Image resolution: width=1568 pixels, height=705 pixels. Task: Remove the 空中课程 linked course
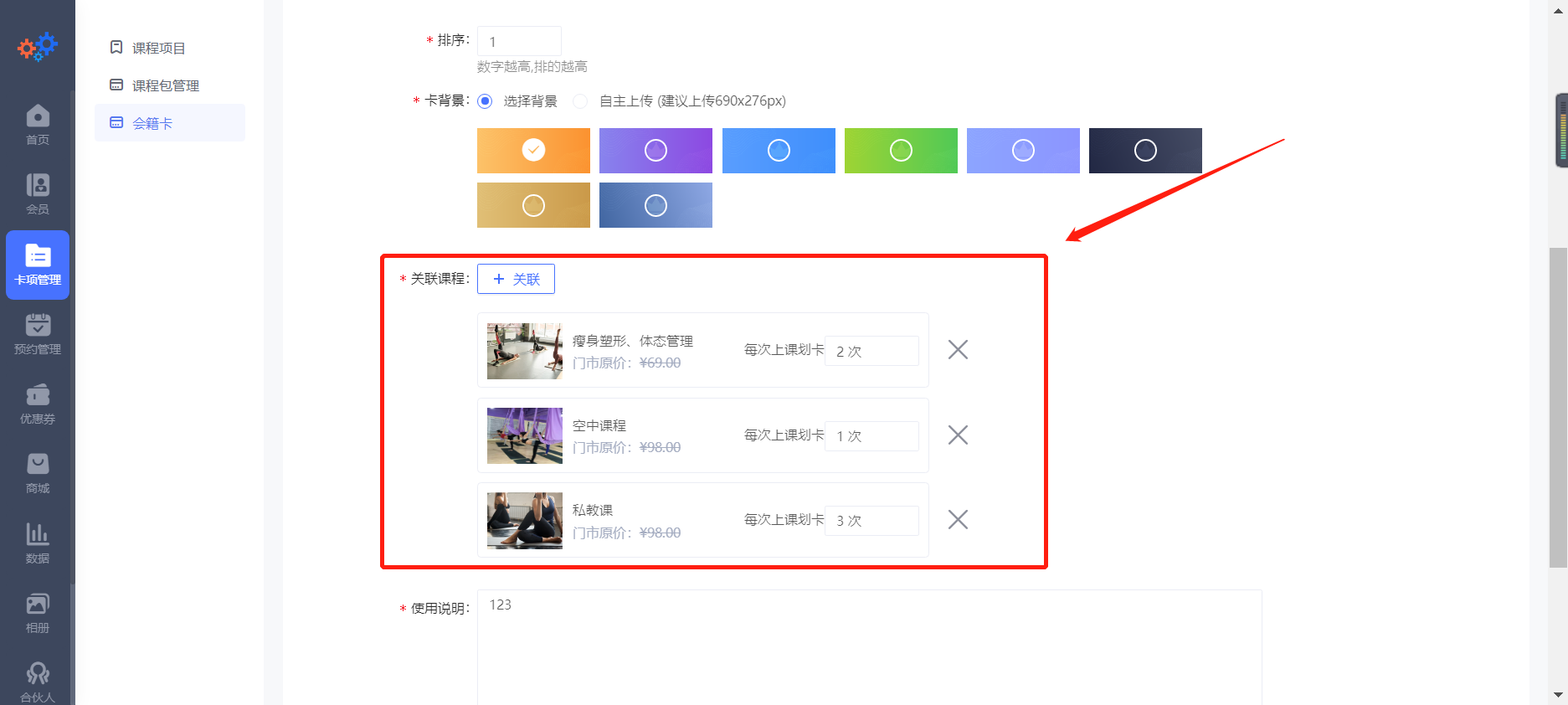(958, 435)
